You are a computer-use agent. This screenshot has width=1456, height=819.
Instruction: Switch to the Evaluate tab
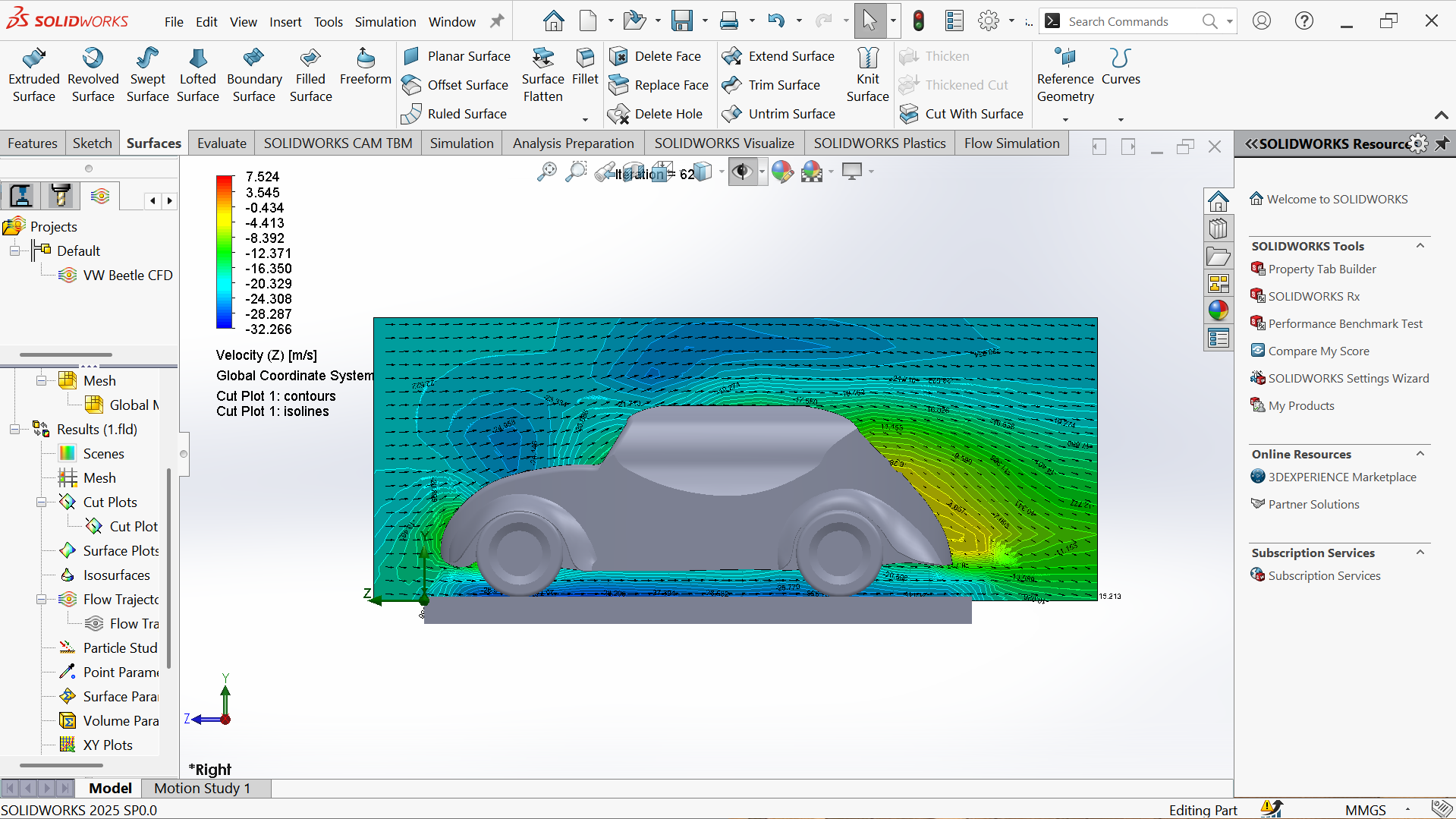(222, 143)
